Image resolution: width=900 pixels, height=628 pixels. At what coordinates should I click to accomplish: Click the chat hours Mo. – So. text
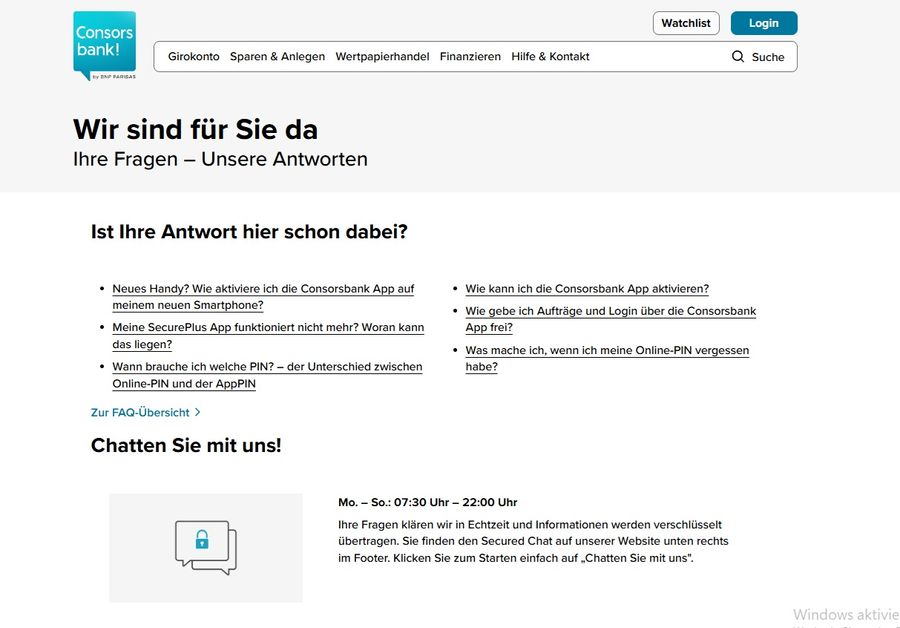[x=428, y=502]
